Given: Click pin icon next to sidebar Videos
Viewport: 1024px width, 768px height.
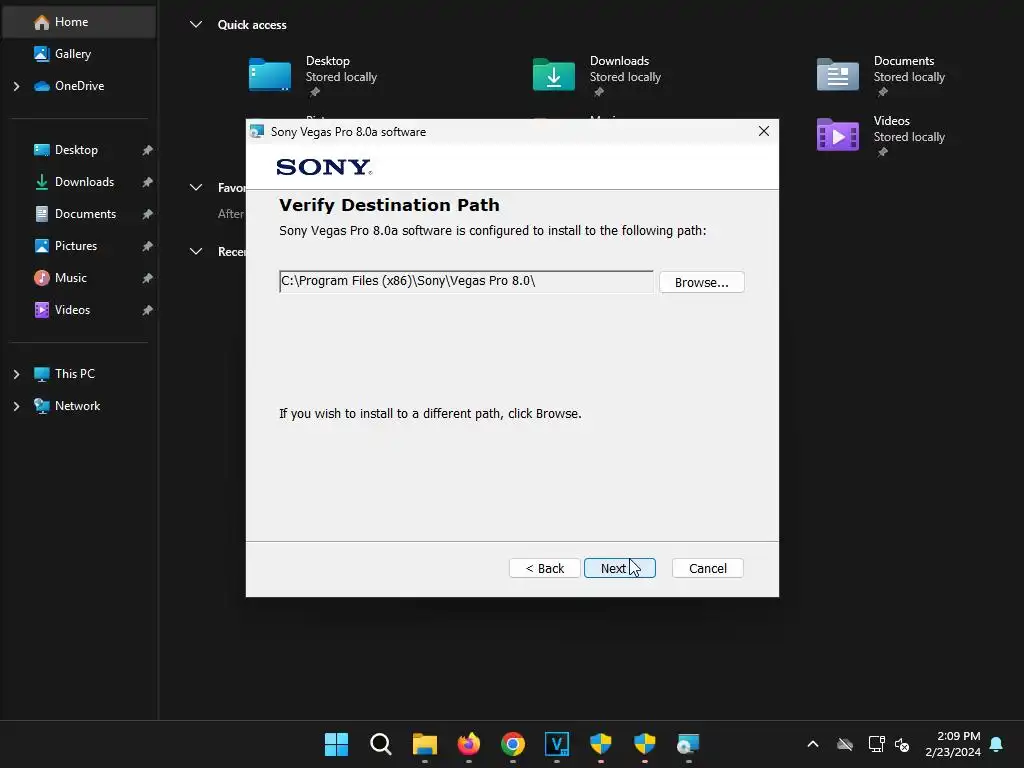Looking at the screenshot, I should click(x=148, y=310).
